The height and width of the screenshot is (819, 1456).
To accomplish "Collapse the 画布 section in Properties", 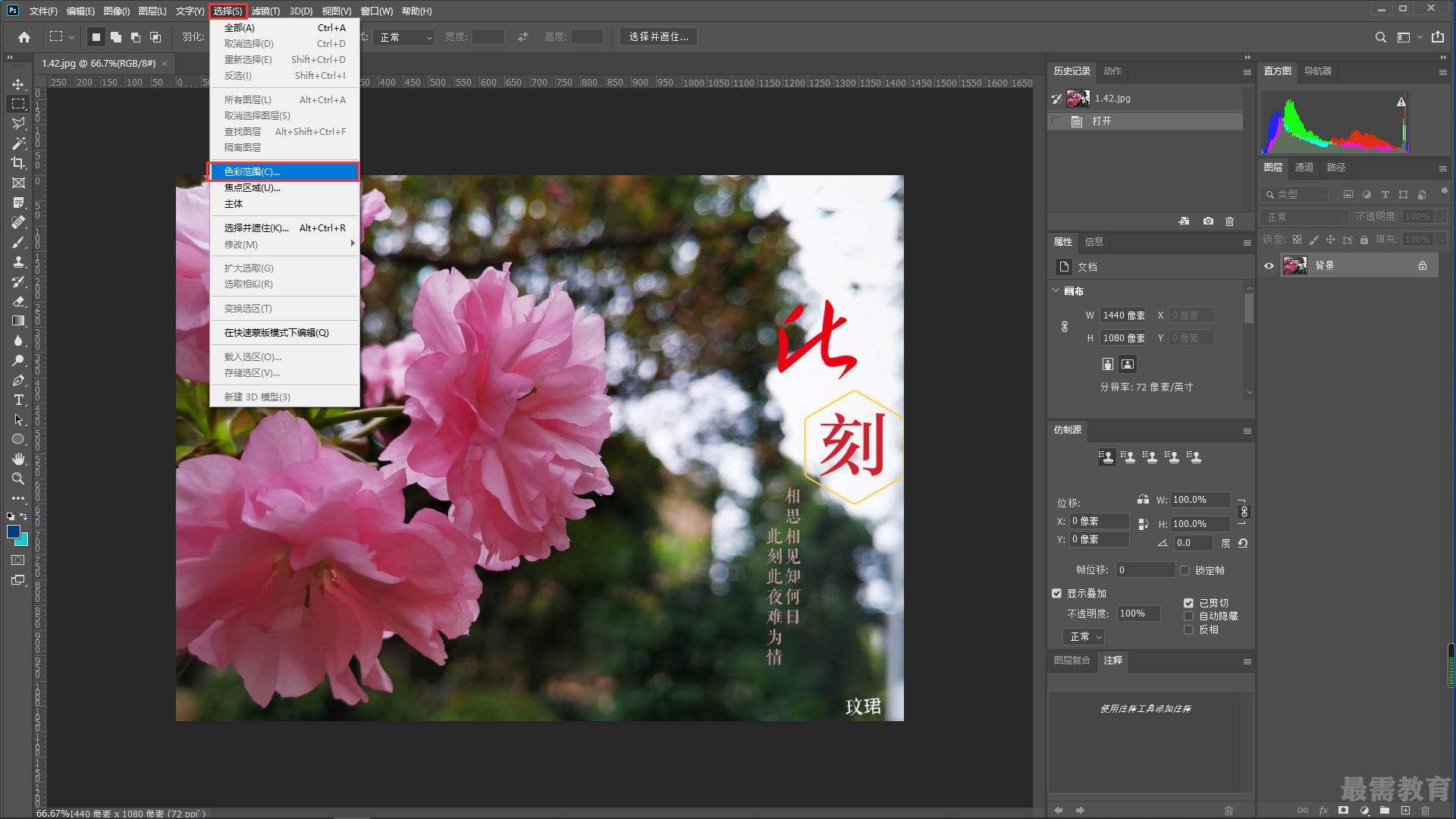I will click(x=1056, y=290).
